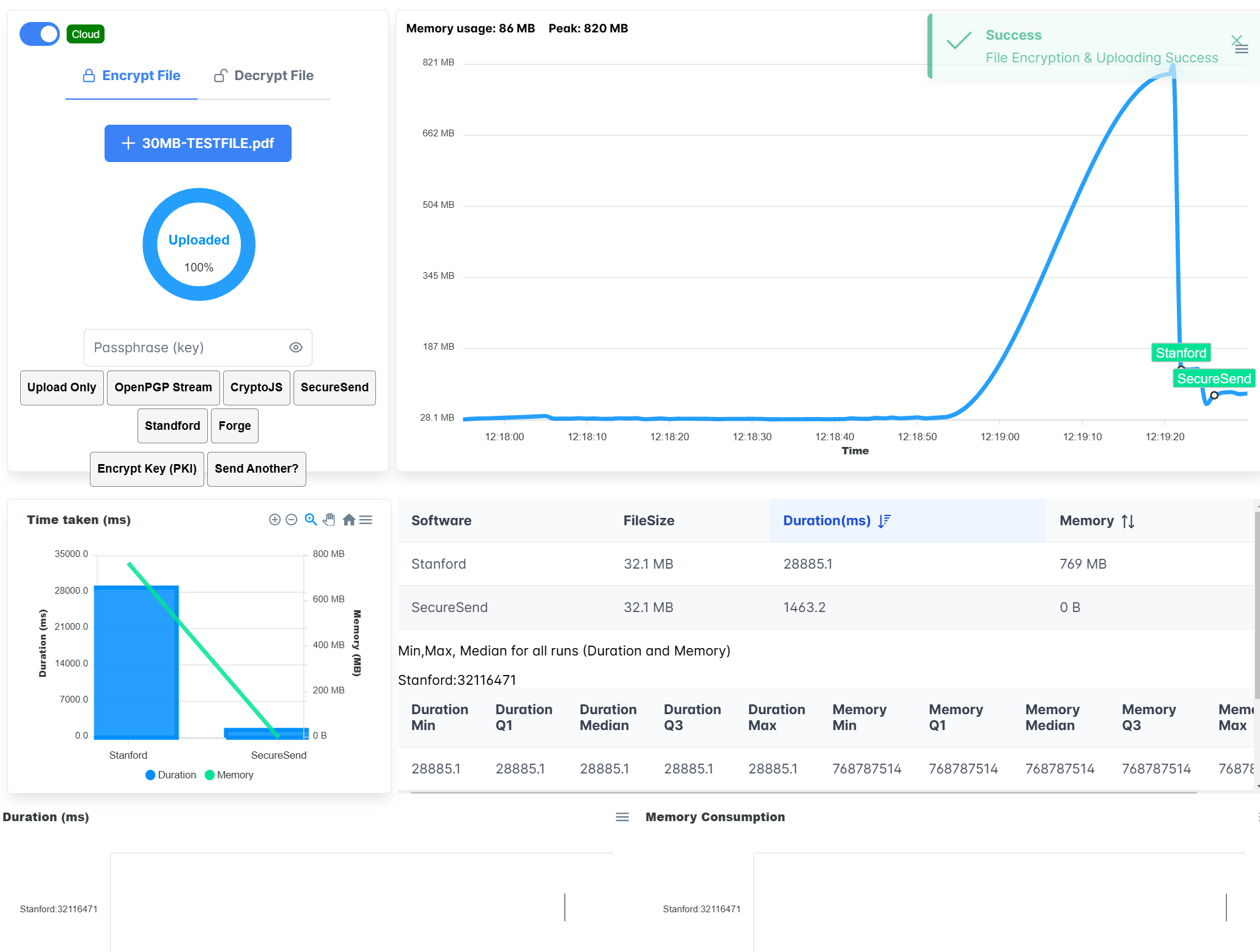The height and width of the screenshot is (952, 1260).
Task: Toggle the Cloud switch off
Action: coord(40,34)
